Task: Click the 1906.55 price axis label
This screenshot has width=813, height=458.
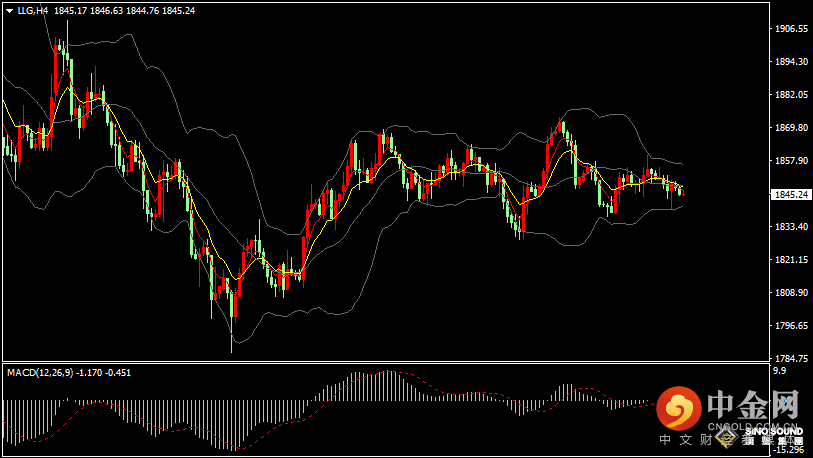Action: click(791, 29)
